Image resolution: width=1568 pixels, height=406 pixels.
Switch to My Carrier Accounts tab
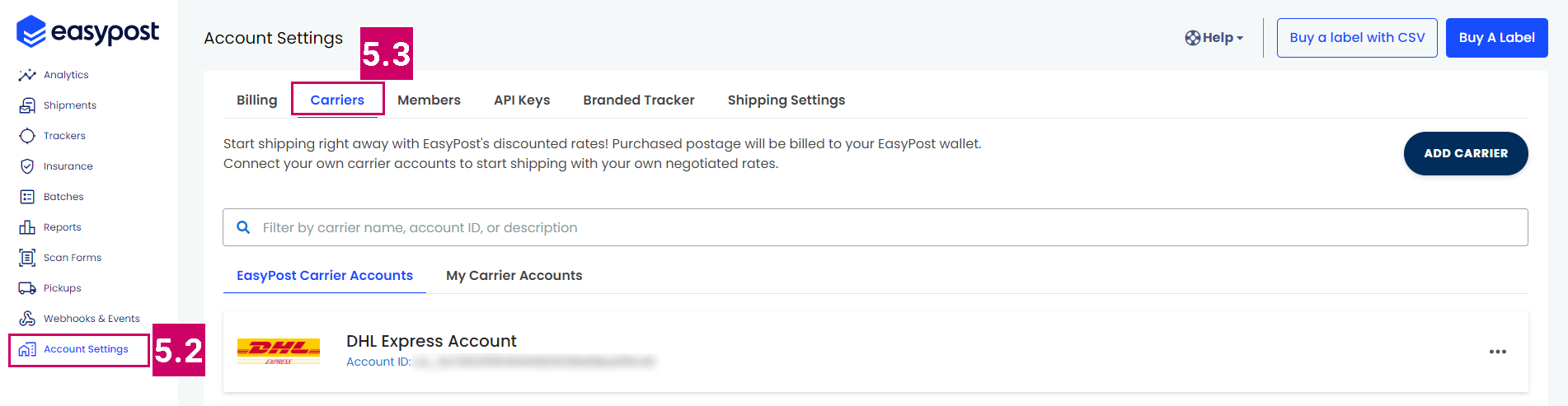tap(514, 275)
